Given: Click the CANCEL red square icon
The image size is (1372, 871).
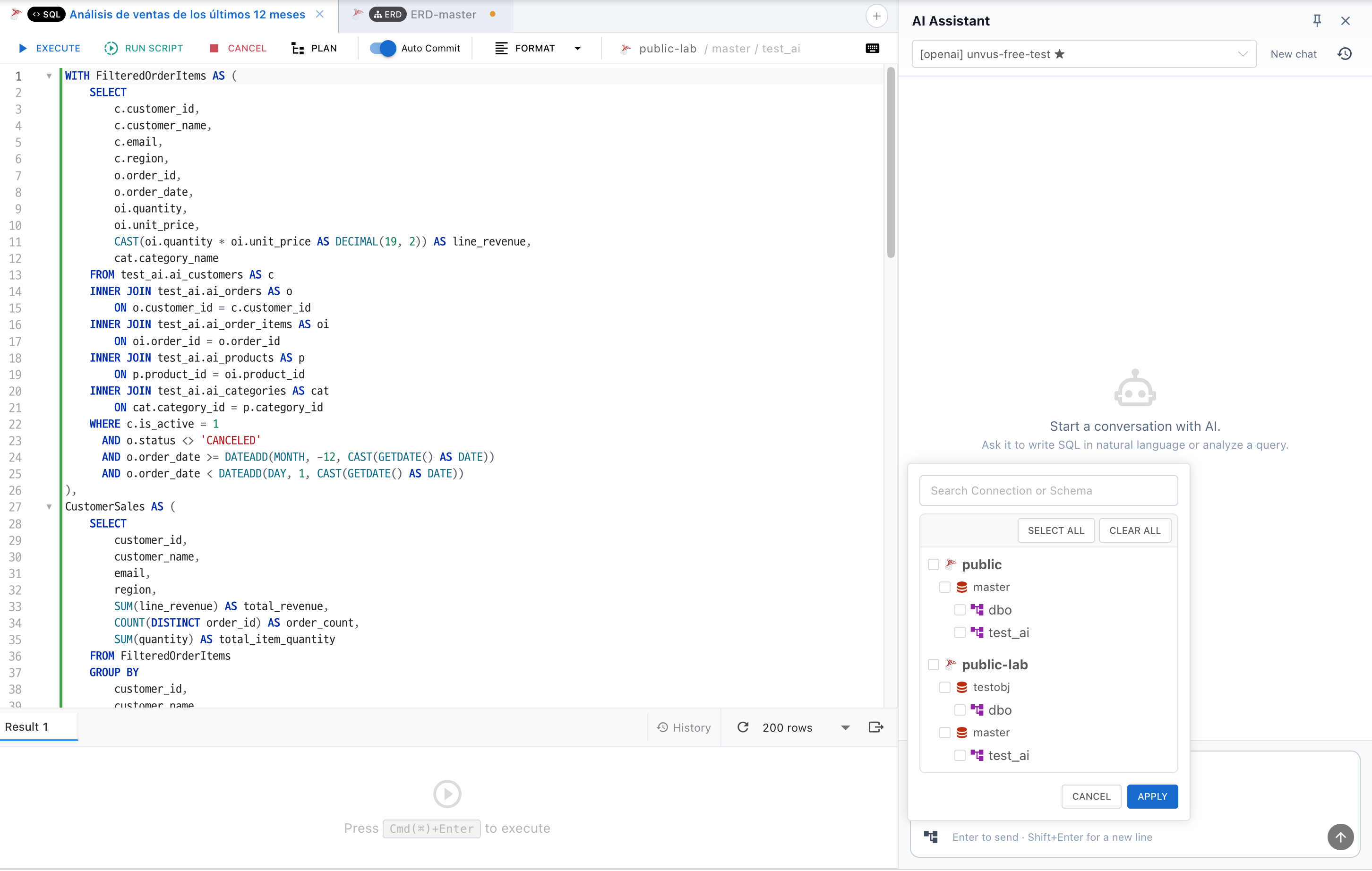Looking at the screenshot, I should tap(214, 49).
